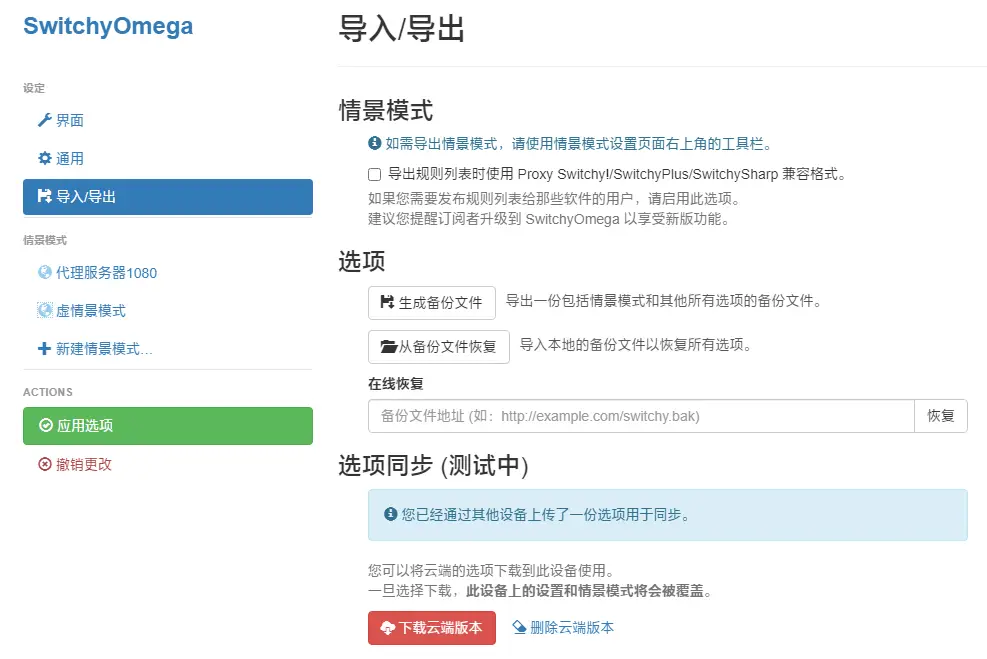Viewport: 987px width, 659px height.
Task: Click the SwitchyOmega title link
Action: [108, 27]
